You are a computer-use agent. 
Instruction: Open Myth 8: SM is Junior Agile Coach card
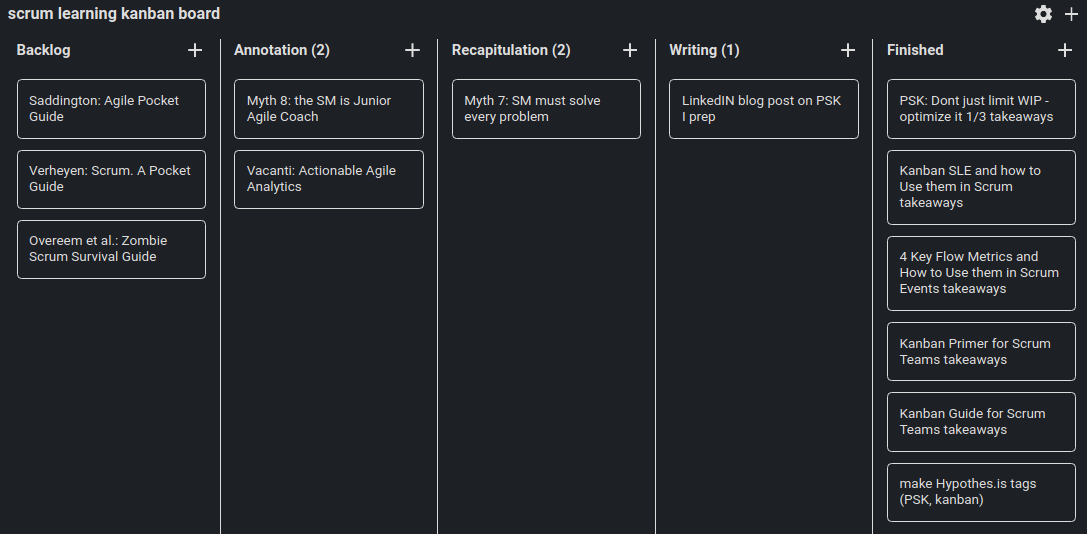(328, 109)
